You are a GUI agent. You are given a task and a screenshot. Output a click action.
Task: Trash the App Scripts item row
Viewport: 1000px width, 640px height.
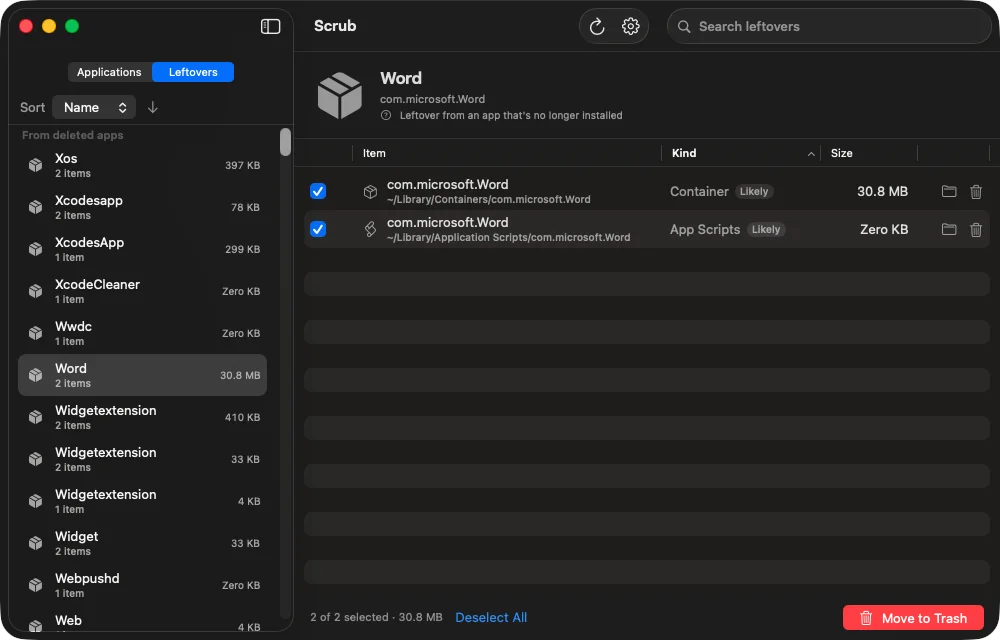pyautogui.click(x=976, y=229)
